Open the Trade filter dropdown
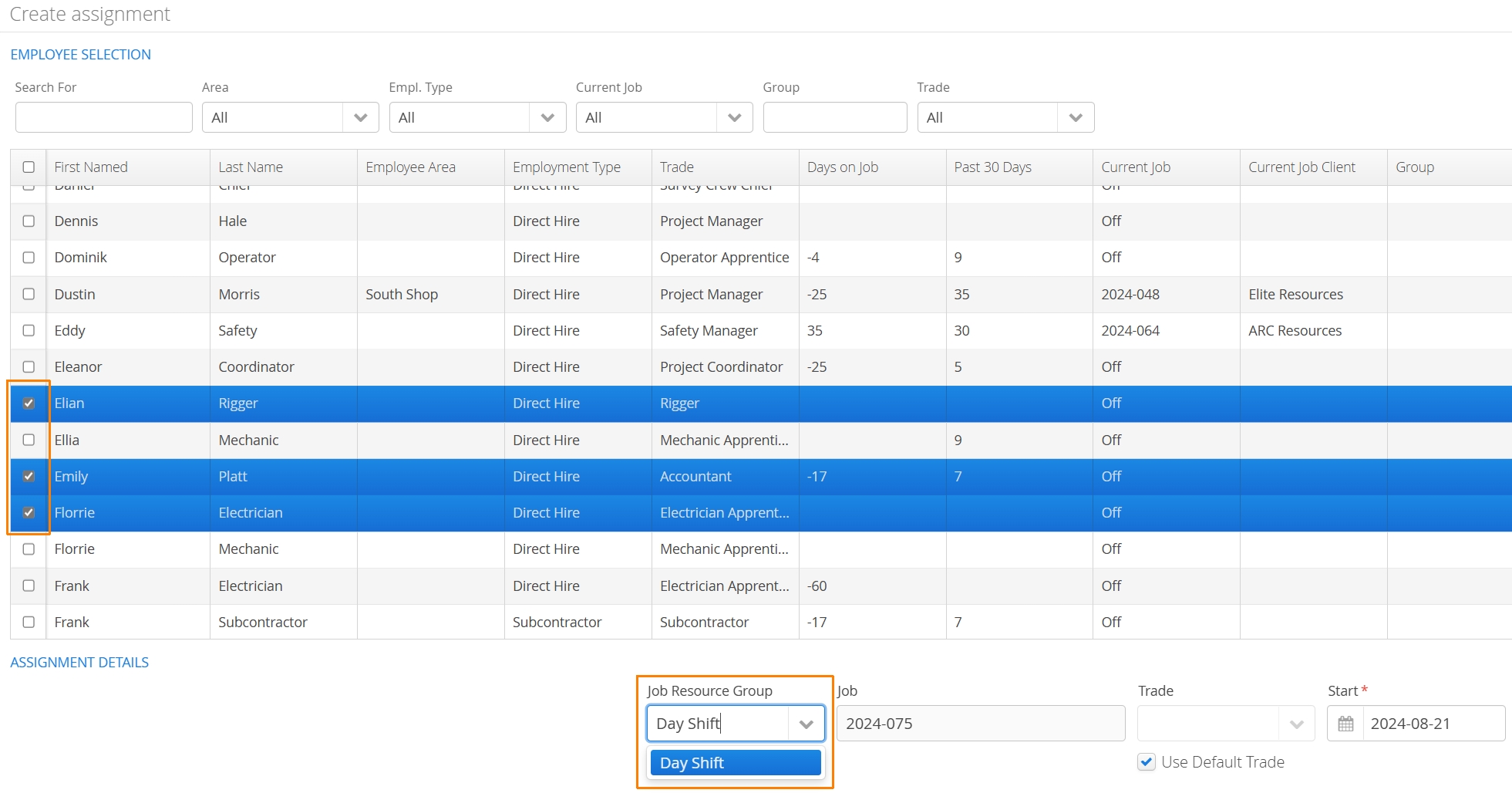Image resolution: width=1512 pixels, height=810 pixels. pos(1076,117)
